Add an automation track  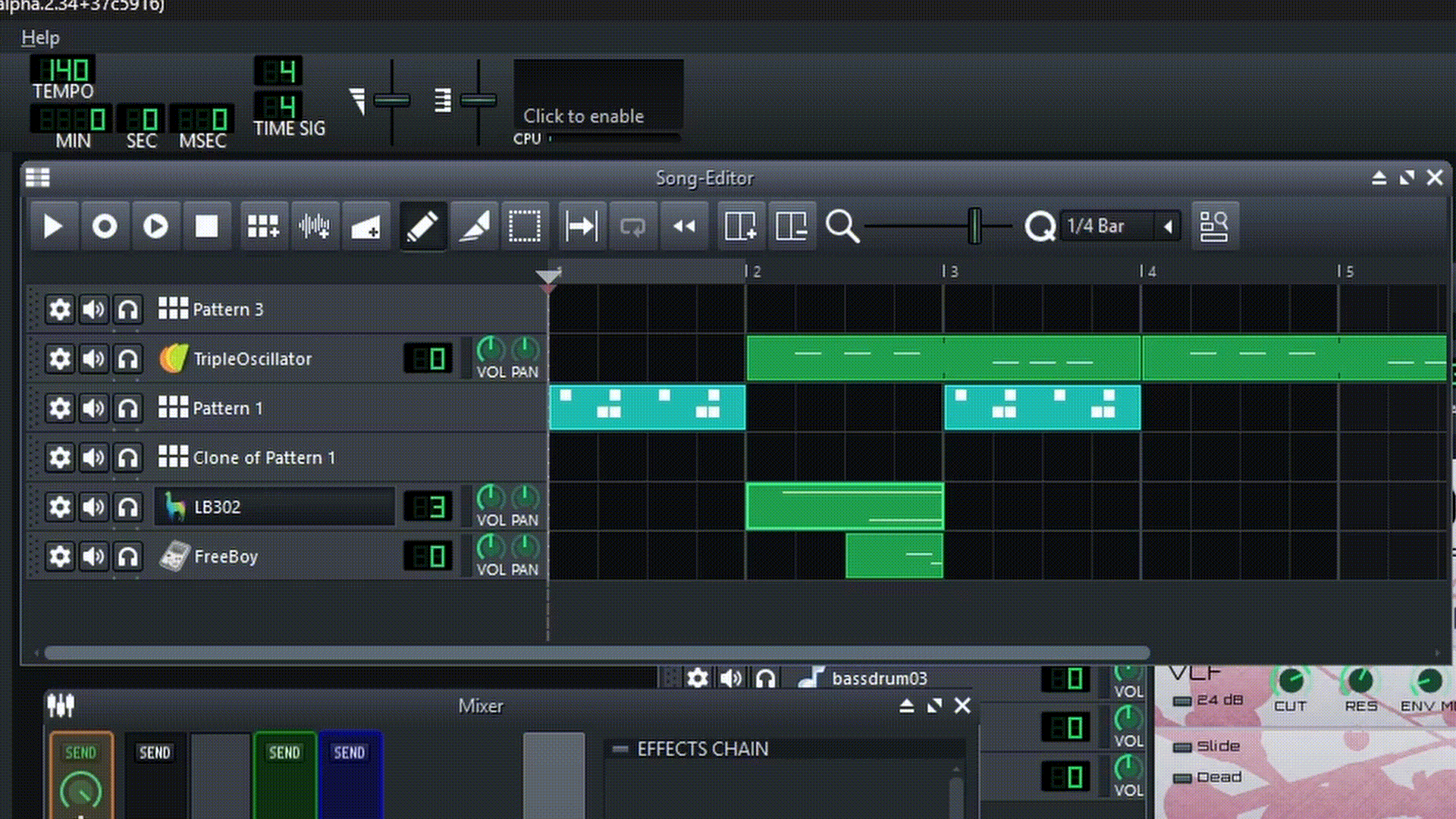(x=366, y=226)
